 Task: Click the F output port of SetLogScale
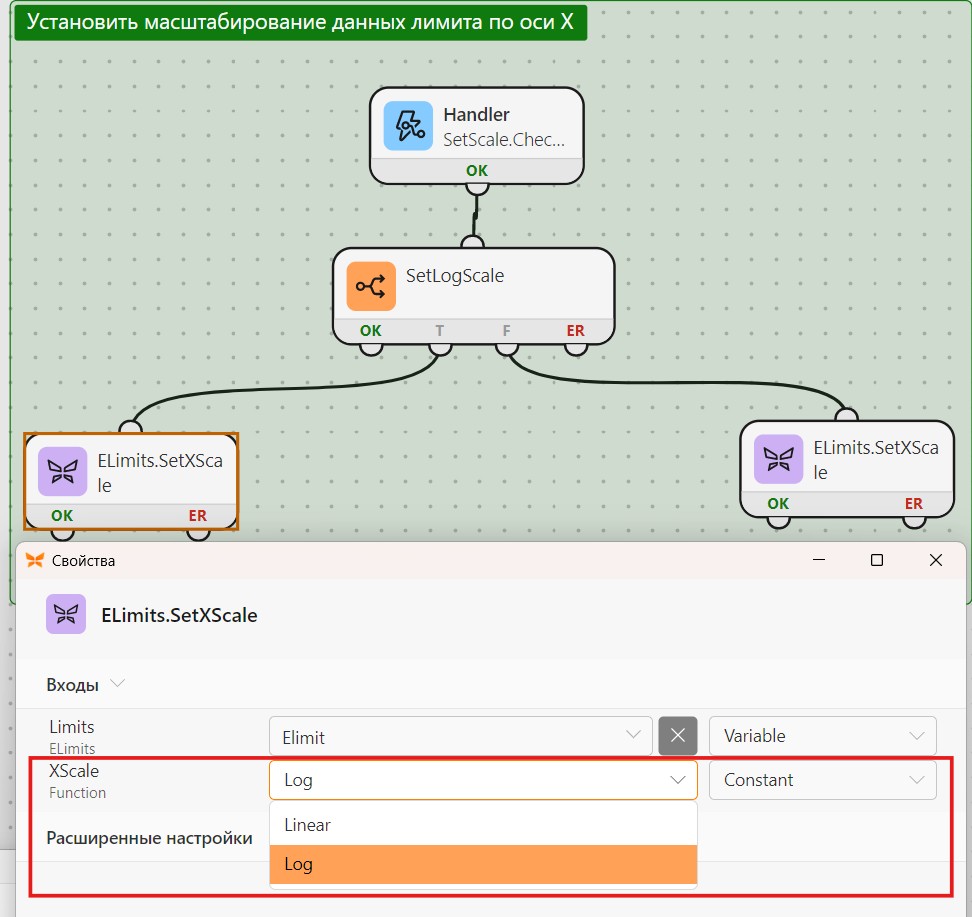(x=506, y=347)
